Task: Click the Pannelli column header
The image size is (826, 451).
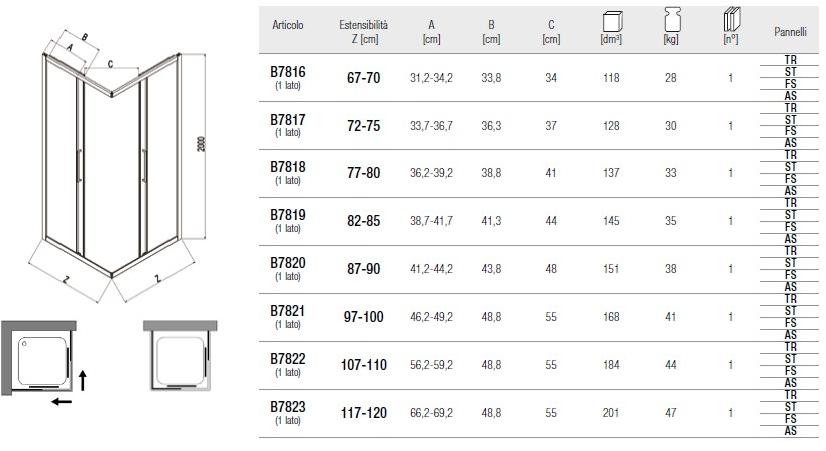Action: pyautogui.click(x=790, y=32)
